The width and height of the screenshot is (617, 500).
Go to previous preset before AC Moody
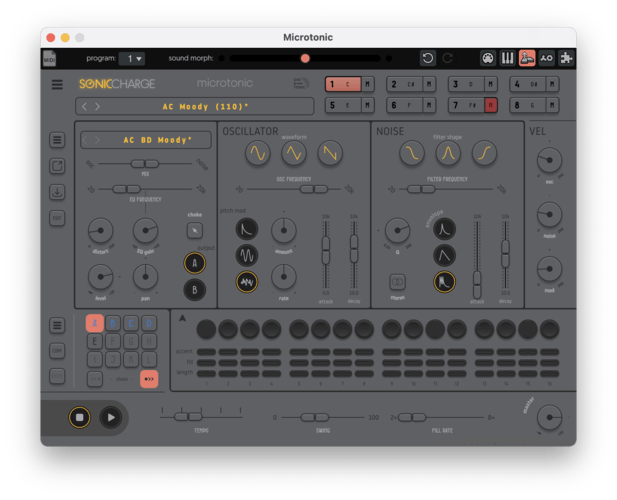pyautogui.click(x=84, y=107)
